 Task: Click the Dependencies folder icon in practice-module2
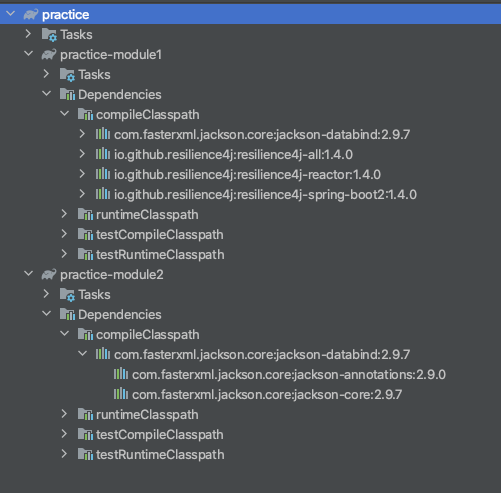(67, 314)
